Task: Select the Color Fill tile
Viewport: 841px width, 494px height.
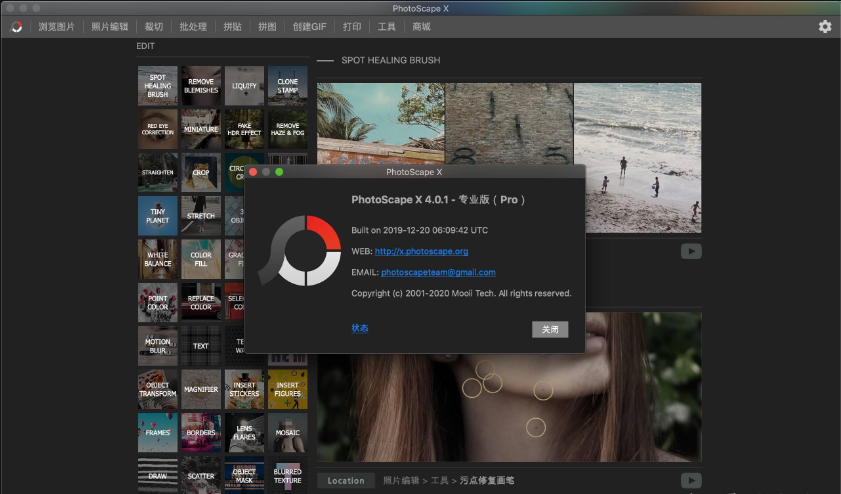Action: 201,259
